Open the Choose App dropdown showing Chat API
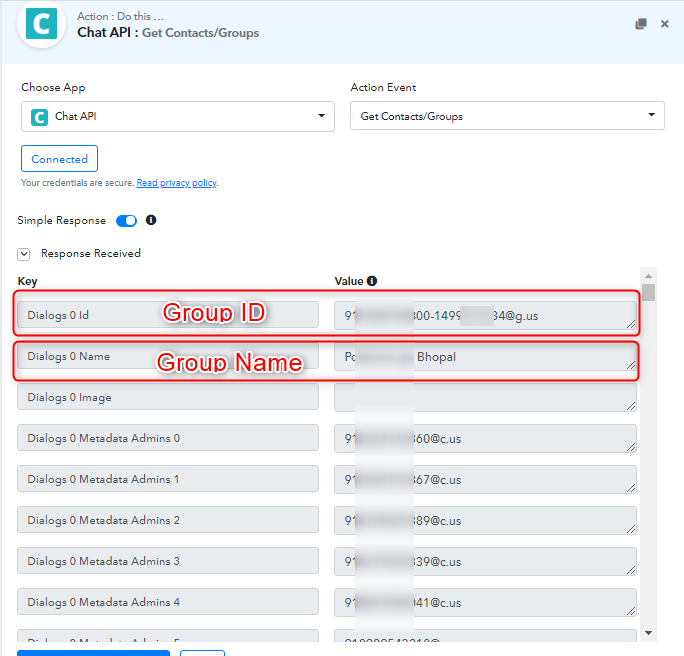Viewport: 684px width, 656px height. click(x=178, y=116)
